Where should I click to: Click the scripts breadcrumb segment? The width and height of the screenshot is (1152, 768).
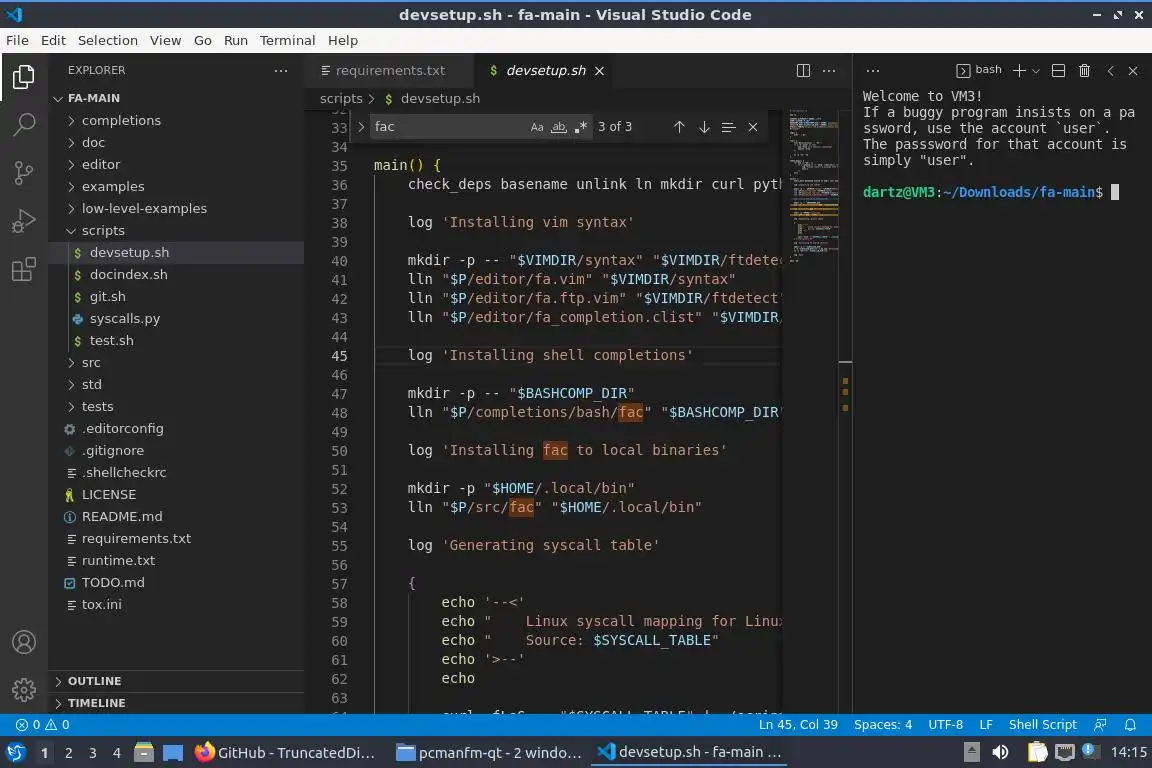[x=341, y=98]
